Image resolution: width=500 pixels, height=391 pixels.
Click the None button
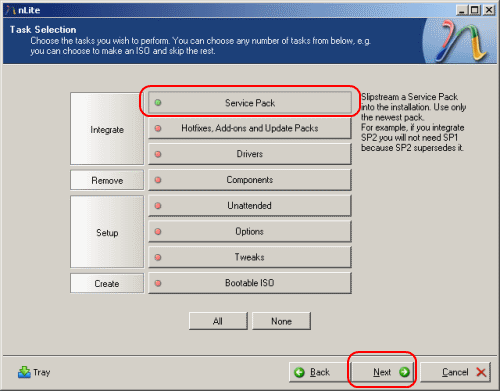[281, 321]
